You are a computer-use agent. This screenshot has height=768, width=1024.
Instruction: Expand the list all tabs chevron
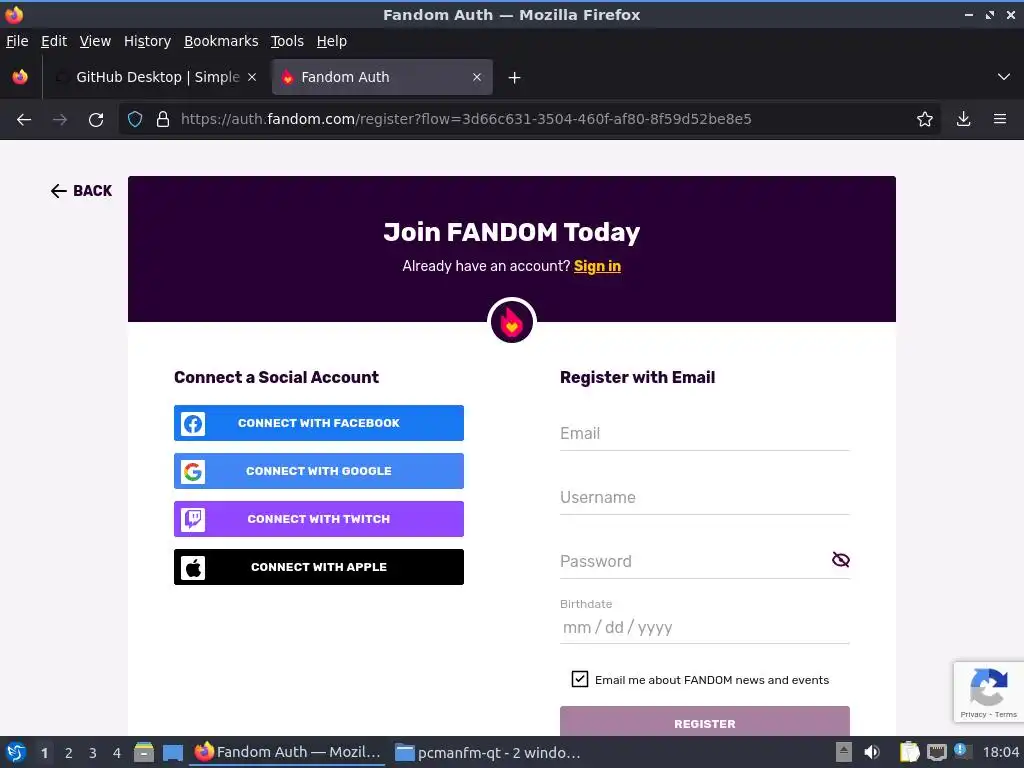coord(1004,77)
